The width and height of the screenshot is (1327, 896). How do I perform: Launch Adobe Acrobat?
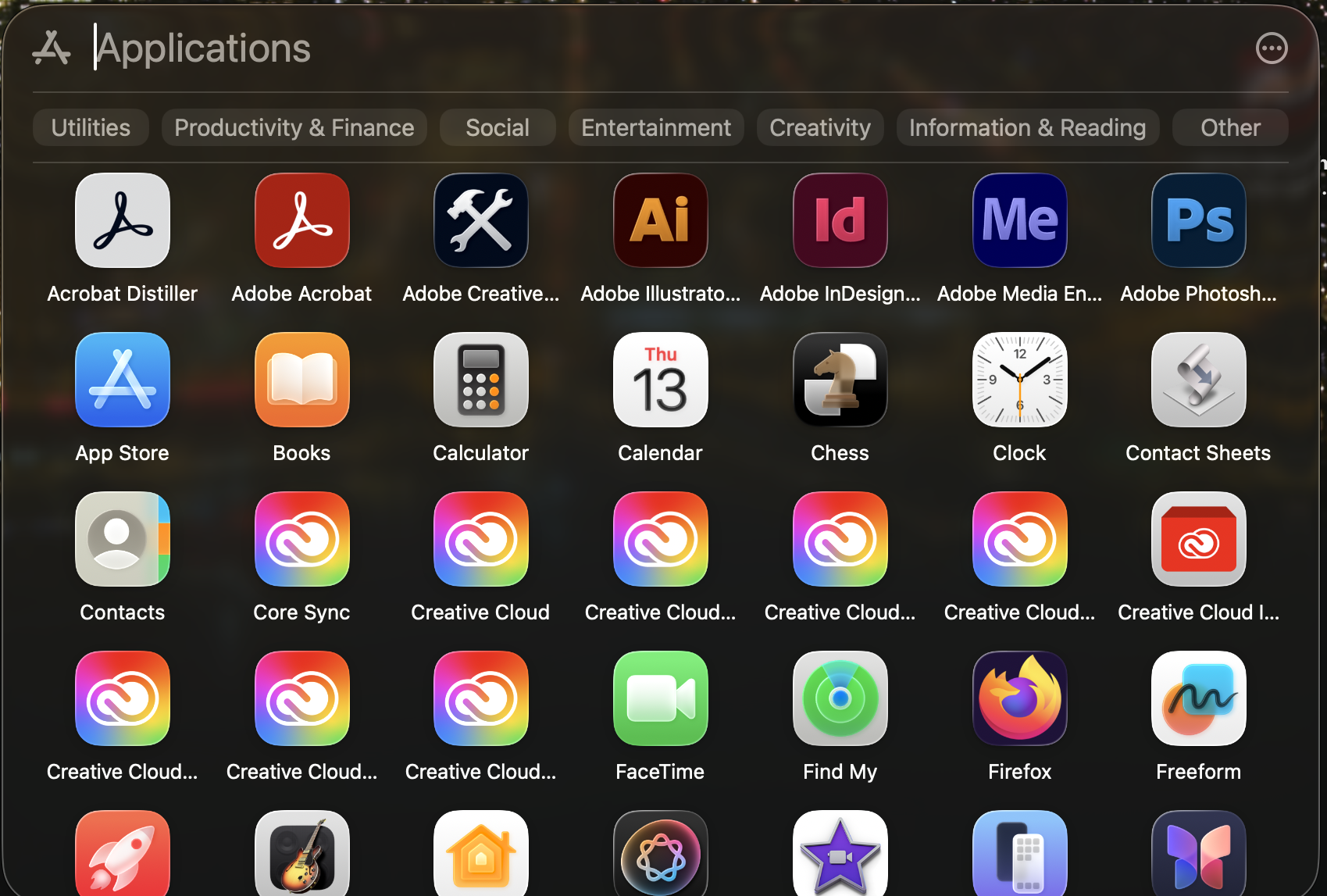tap(302, 220)
